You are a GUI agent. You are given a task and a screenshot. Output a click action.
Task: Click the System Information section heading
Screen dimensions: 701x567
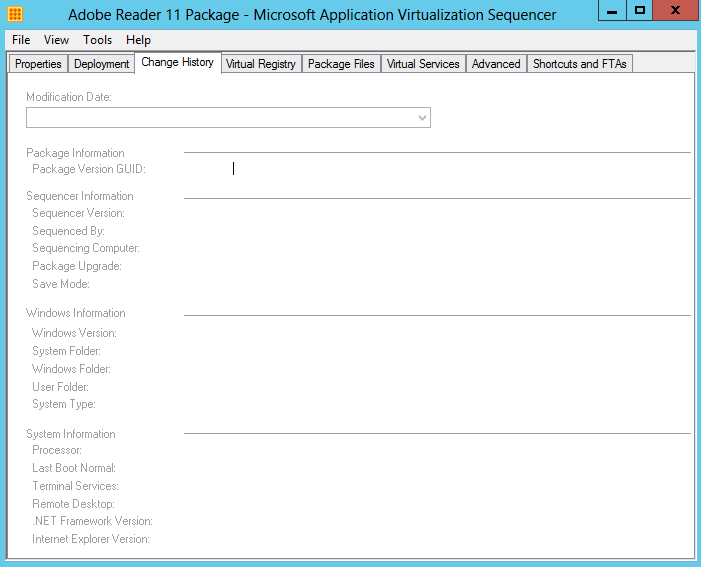coord(71,434)
